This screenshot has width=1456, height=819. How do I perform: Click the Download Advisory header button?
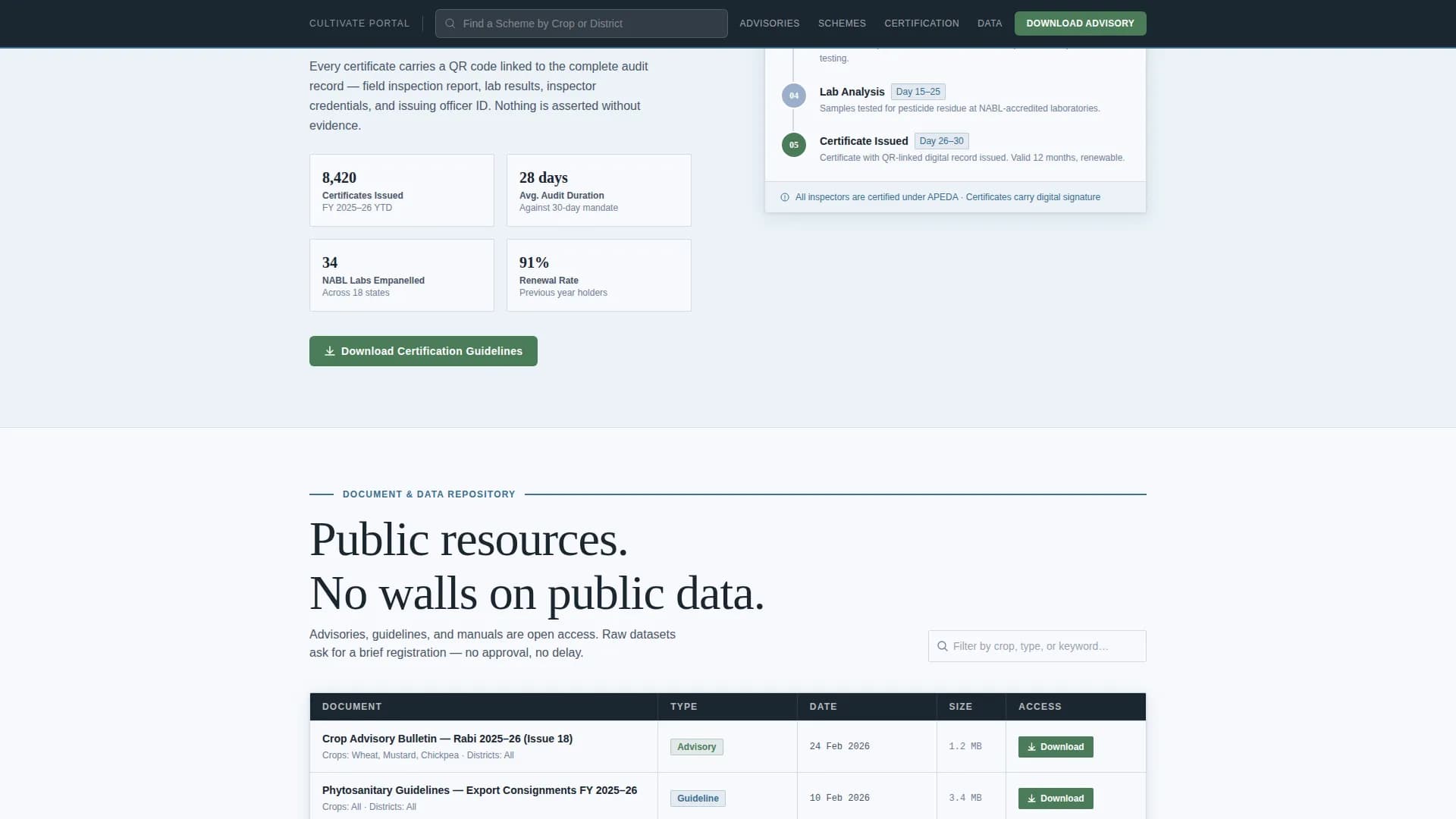1080,24
